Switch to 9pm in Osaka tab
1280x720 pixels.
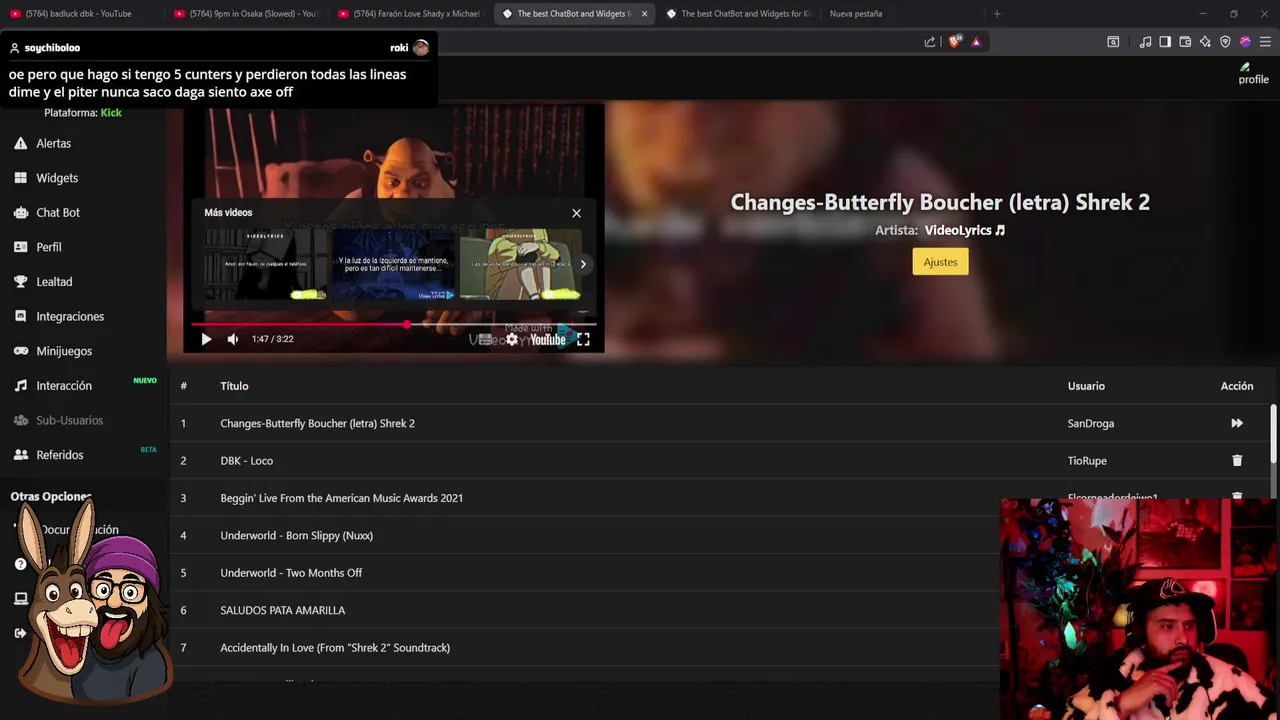(245, 14)
